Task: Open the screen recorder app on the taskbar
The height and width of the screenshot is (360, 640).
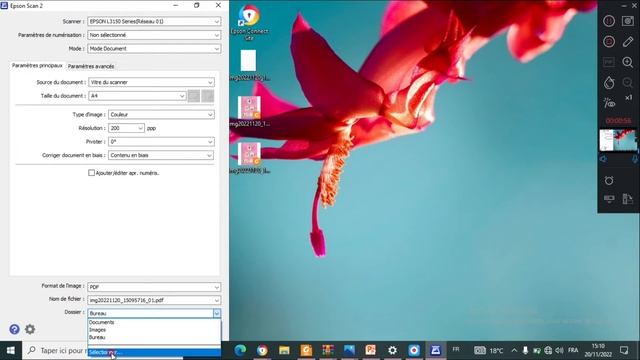Action: [414, 350]
